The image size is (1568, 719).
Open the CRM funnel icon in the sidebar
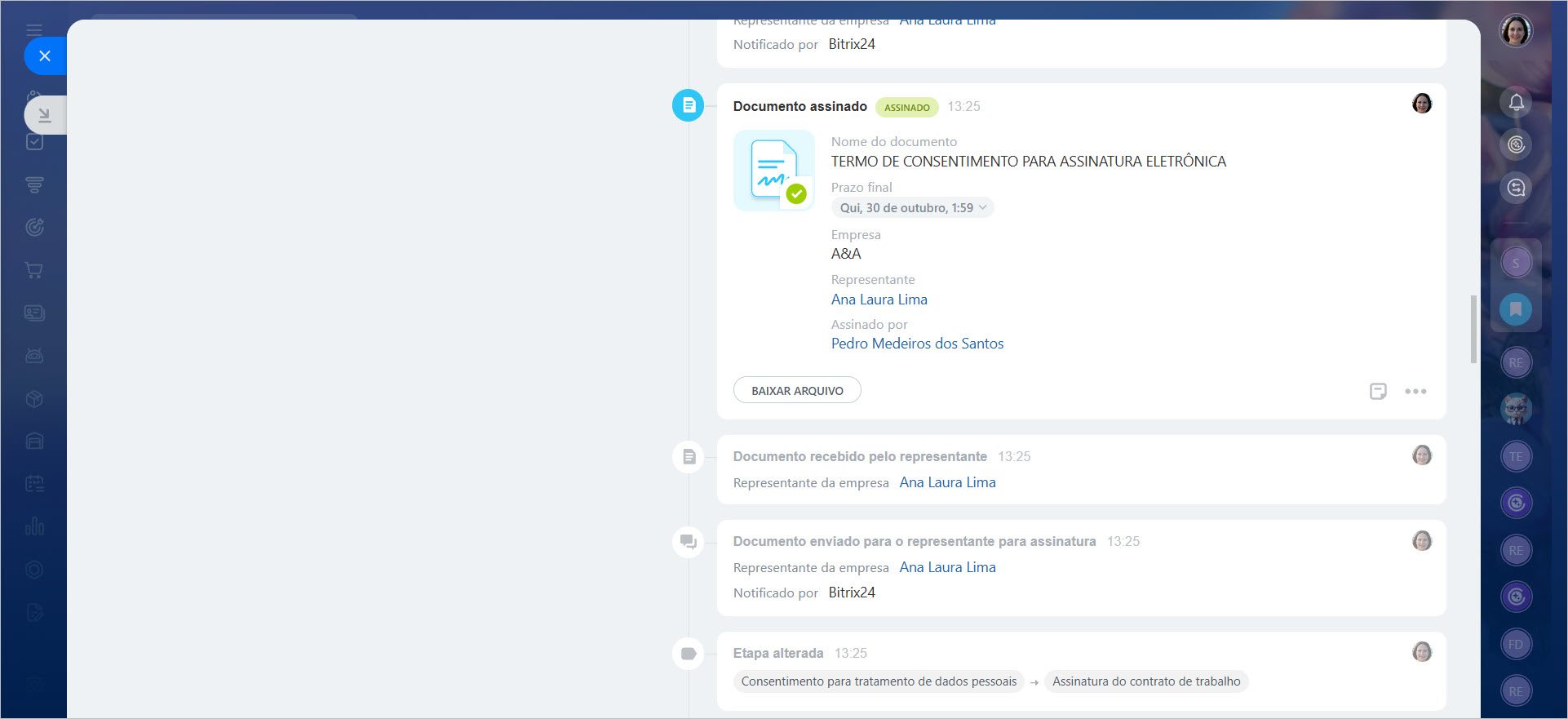34,184
